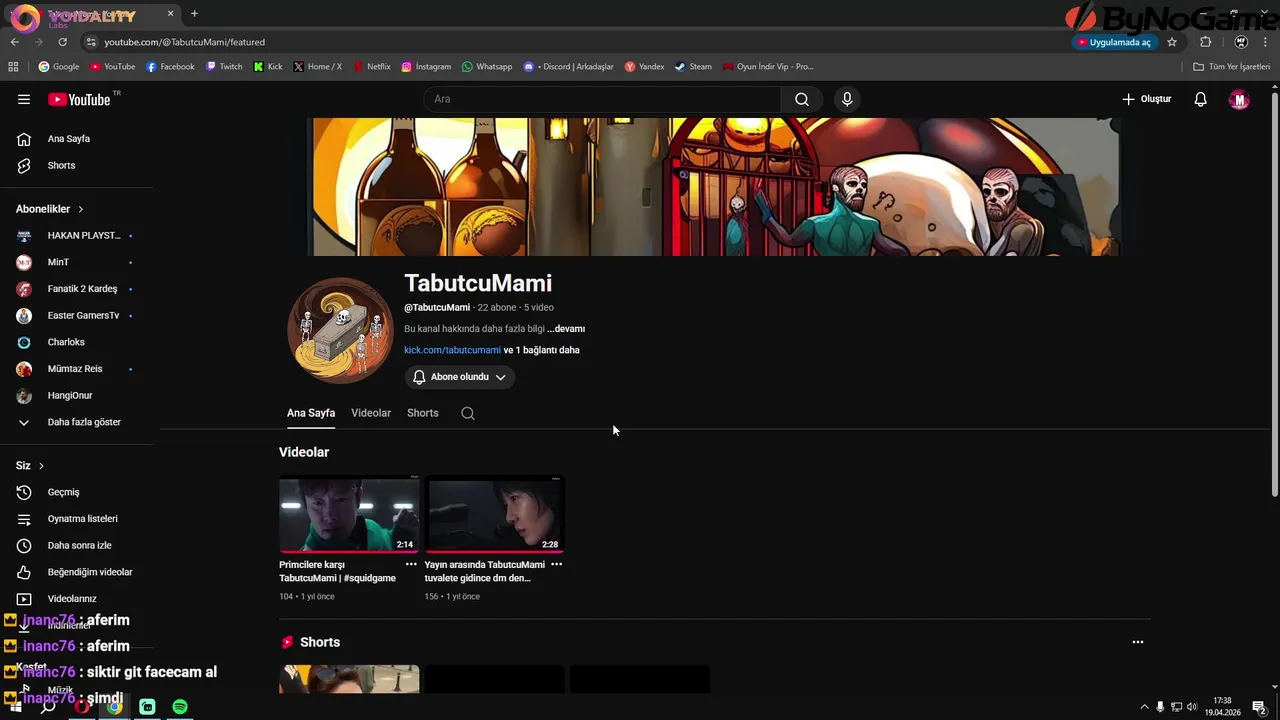Open the Primcilere karşı TabutcuMami video thumbnail
Screen dimensions: 1280x720
click(x=349, y=514)
